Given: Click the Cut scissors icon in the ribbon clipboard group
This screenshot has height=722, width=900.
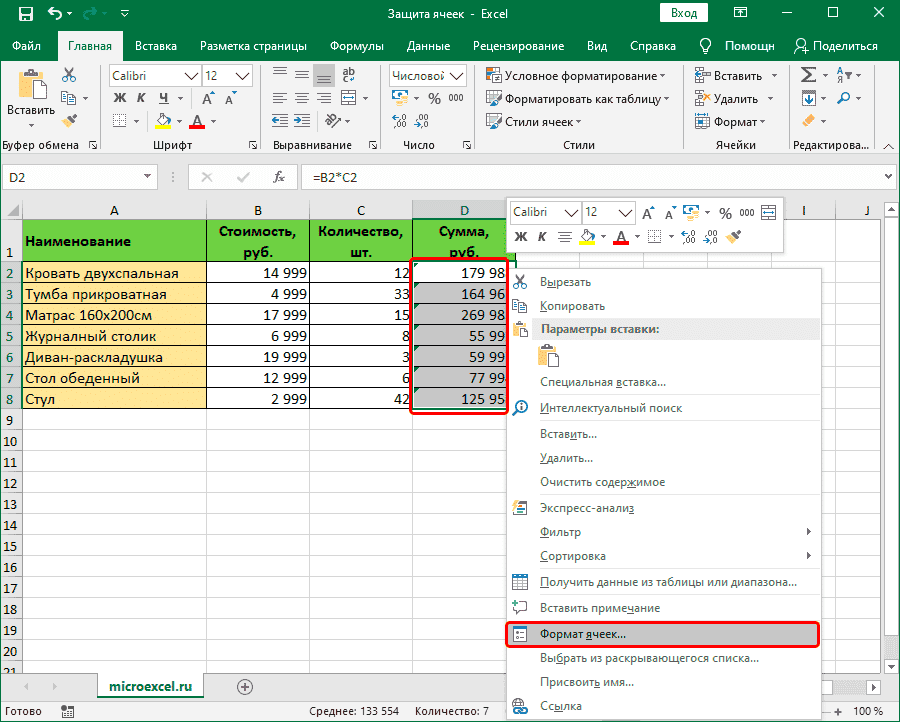Looking at the screenshot, I should (x=69, y=75).
